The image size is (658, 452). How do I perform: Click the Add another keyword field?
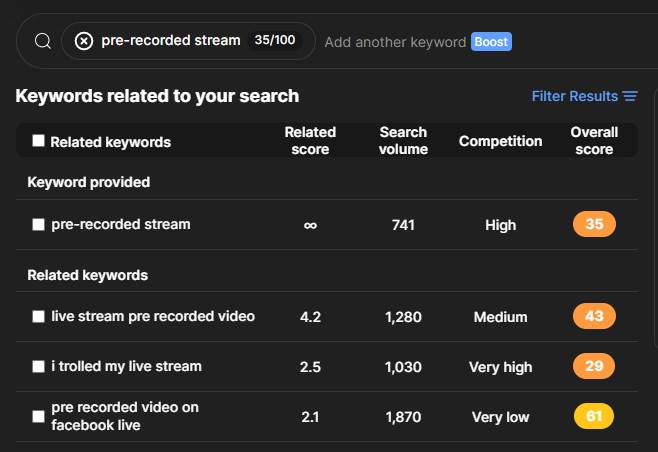395,42
